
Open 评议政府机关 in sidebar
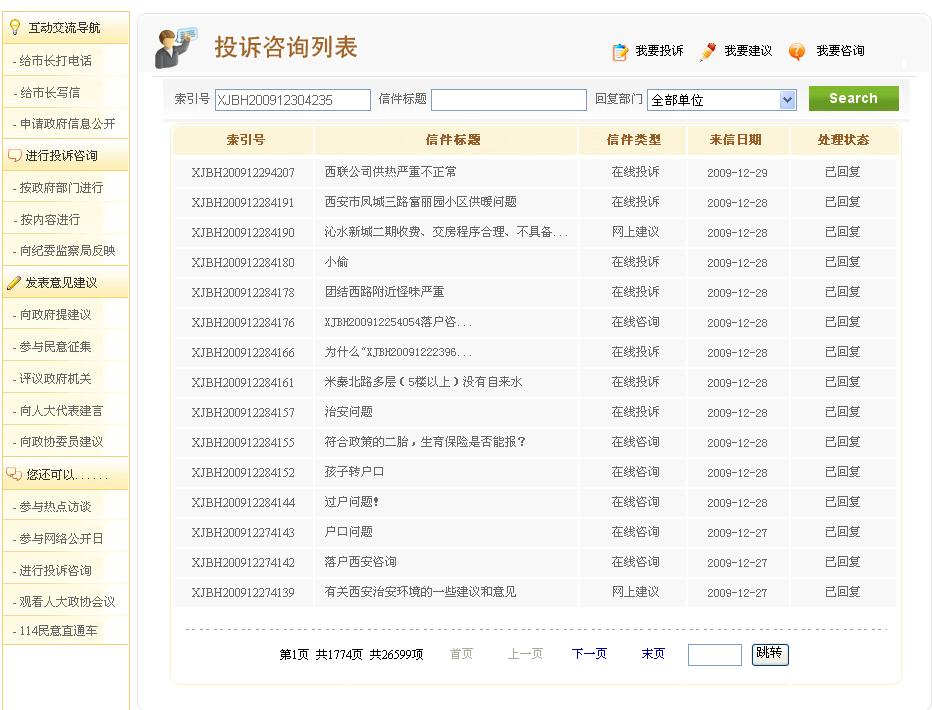55,378
